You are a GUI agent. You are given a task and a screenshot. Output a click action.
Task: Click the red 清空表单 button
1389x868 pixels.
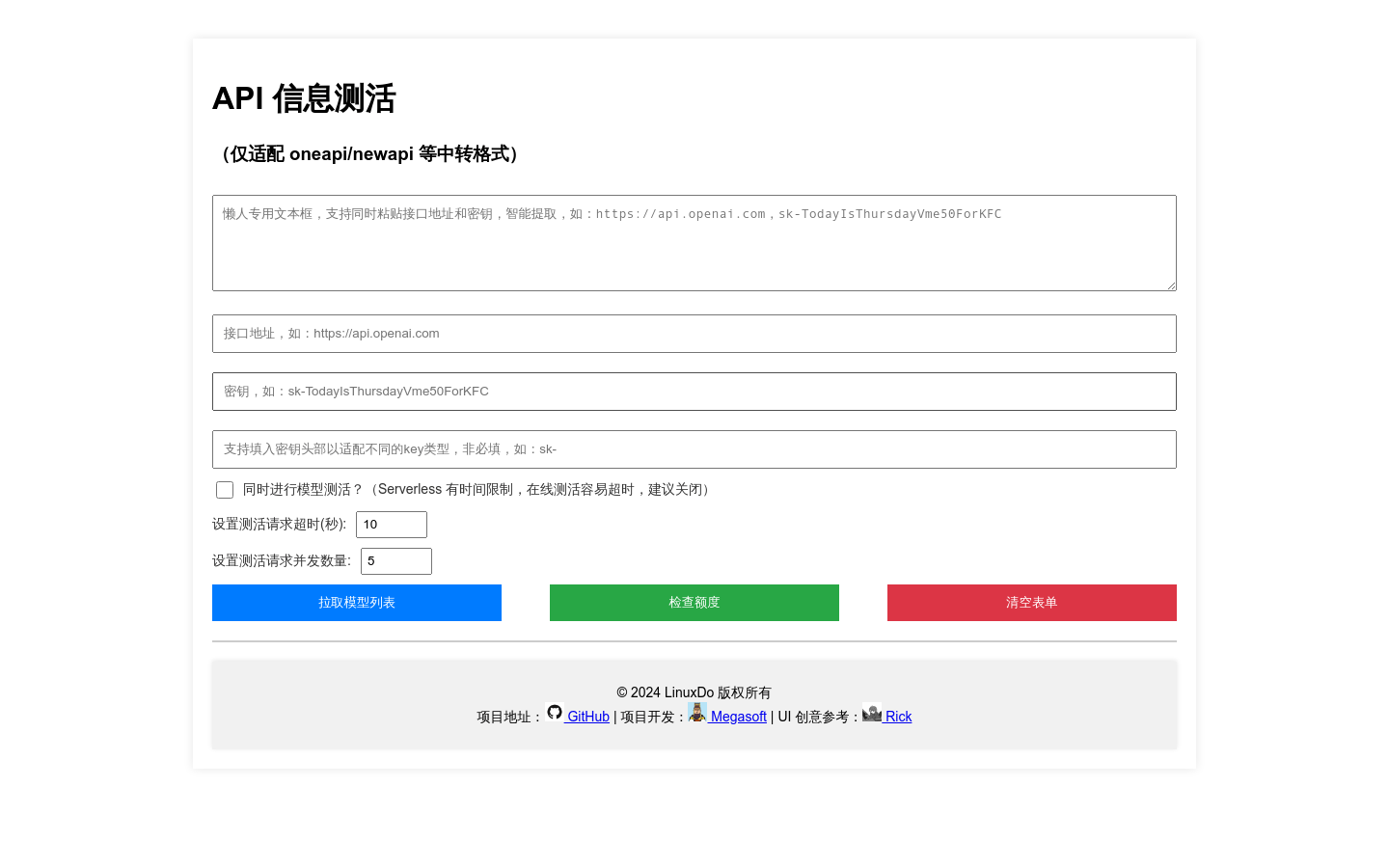pos(1032,603)
